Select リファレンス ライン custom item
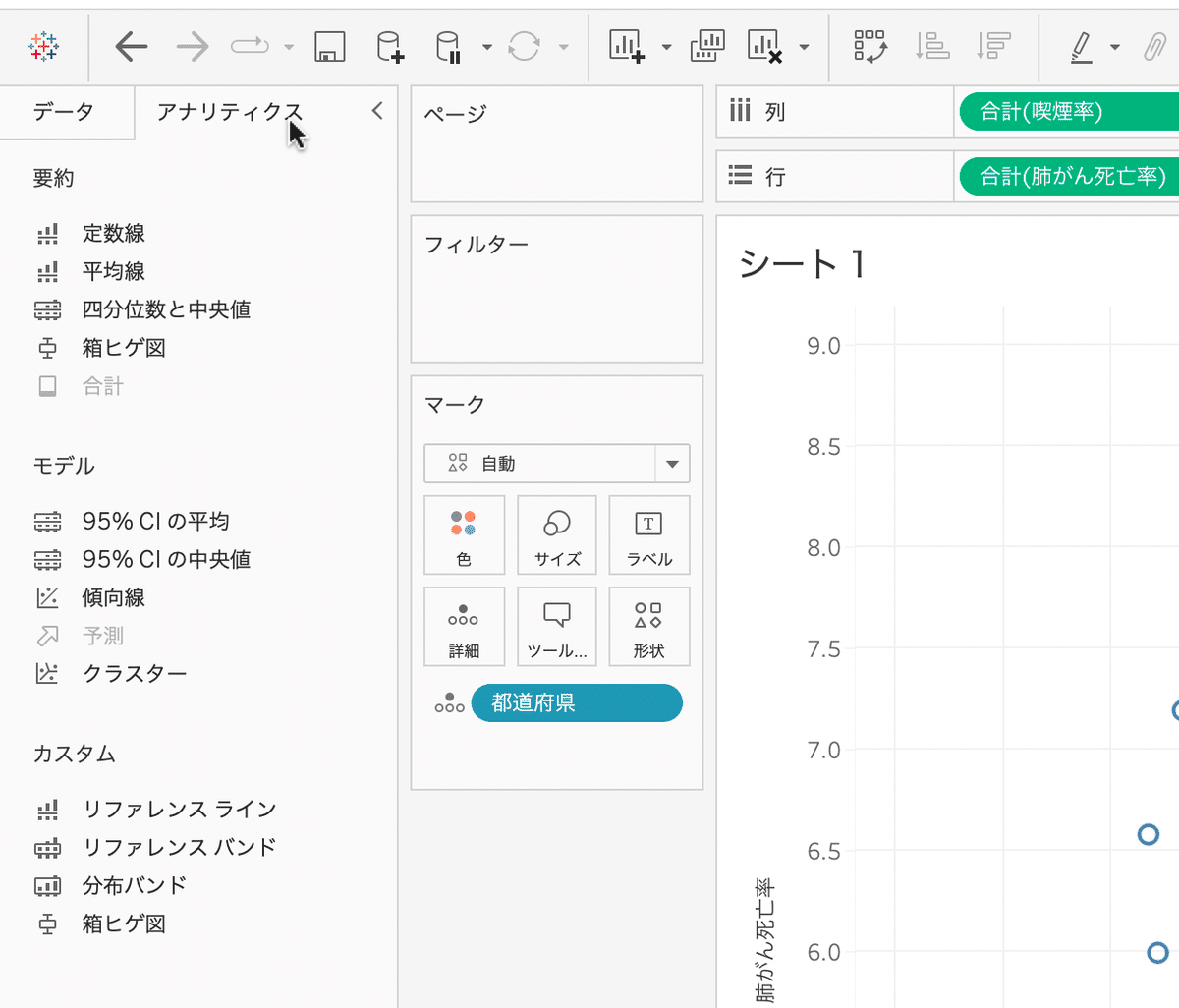 (x=180, y=809)
